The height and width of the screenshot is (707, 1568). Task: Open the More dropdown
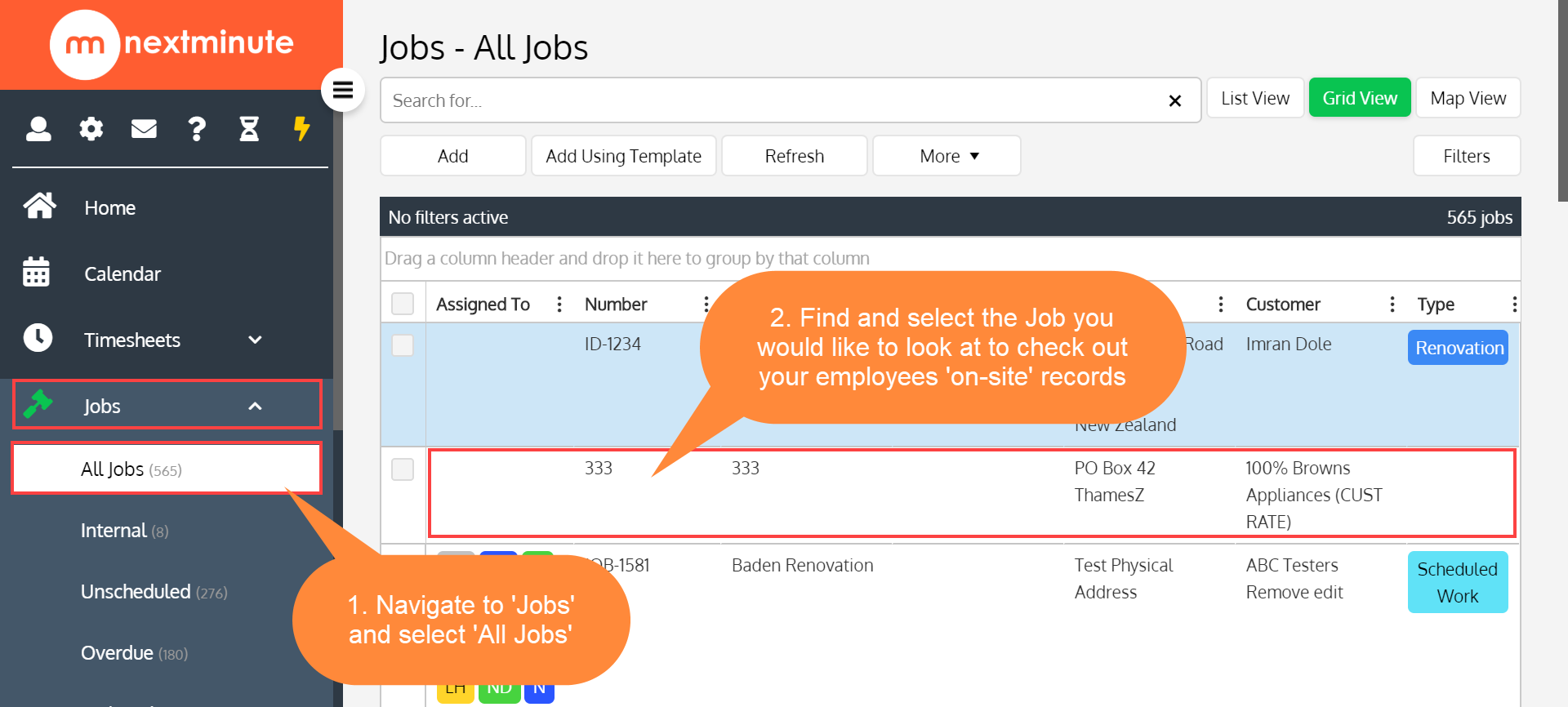pos(947,156)
